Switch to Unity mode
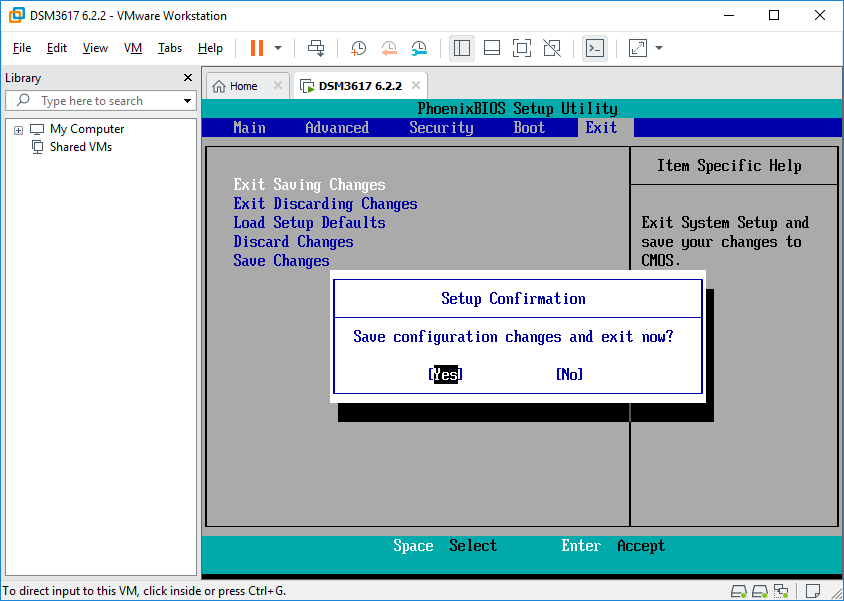This screenshot has width=844, height=601. pyautogui.click(x=552, y=48)
